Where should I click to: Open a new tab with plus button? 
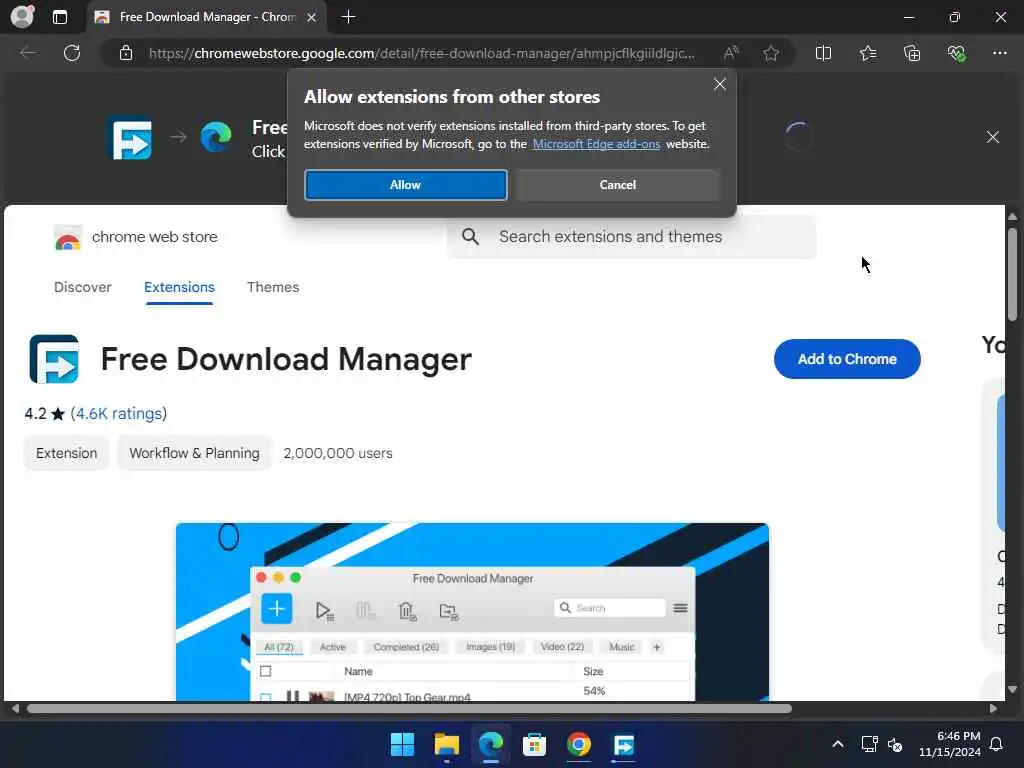point(348,17)
